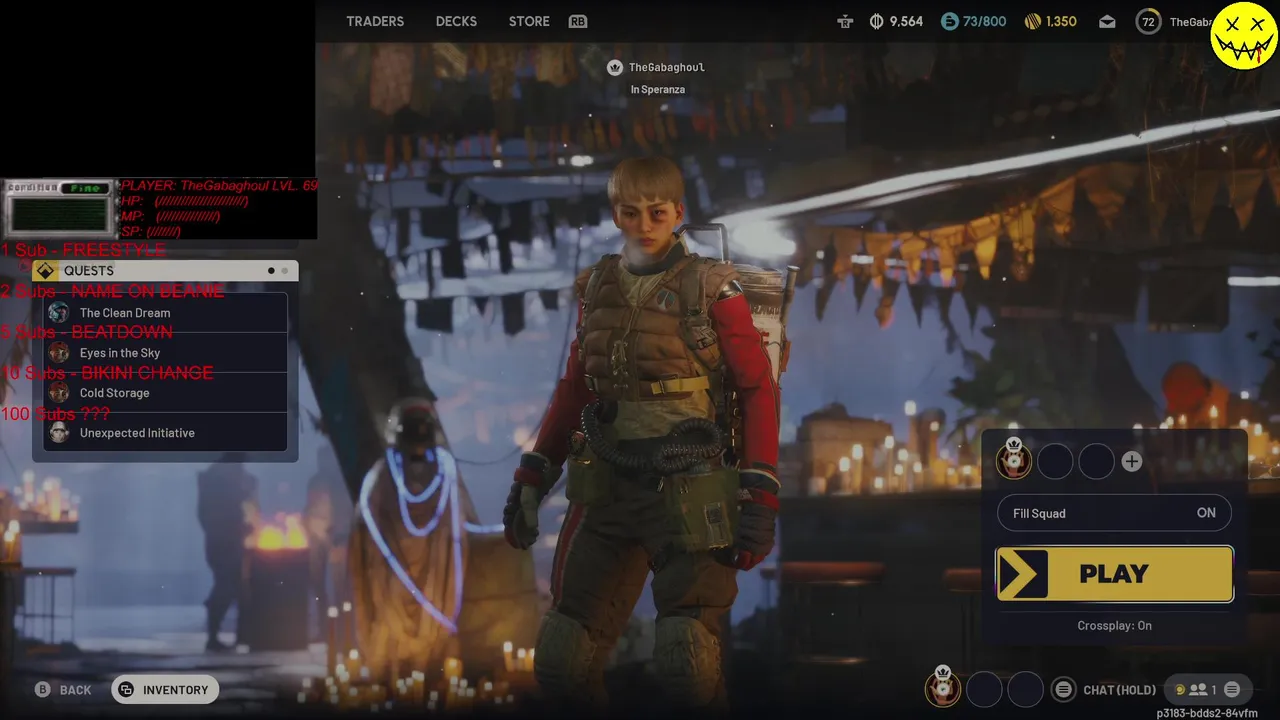Click the squad leader avatar beside the CHAT button
Image resolution: width=1280 pixels, height=720 pixels.
pos(942,688)
